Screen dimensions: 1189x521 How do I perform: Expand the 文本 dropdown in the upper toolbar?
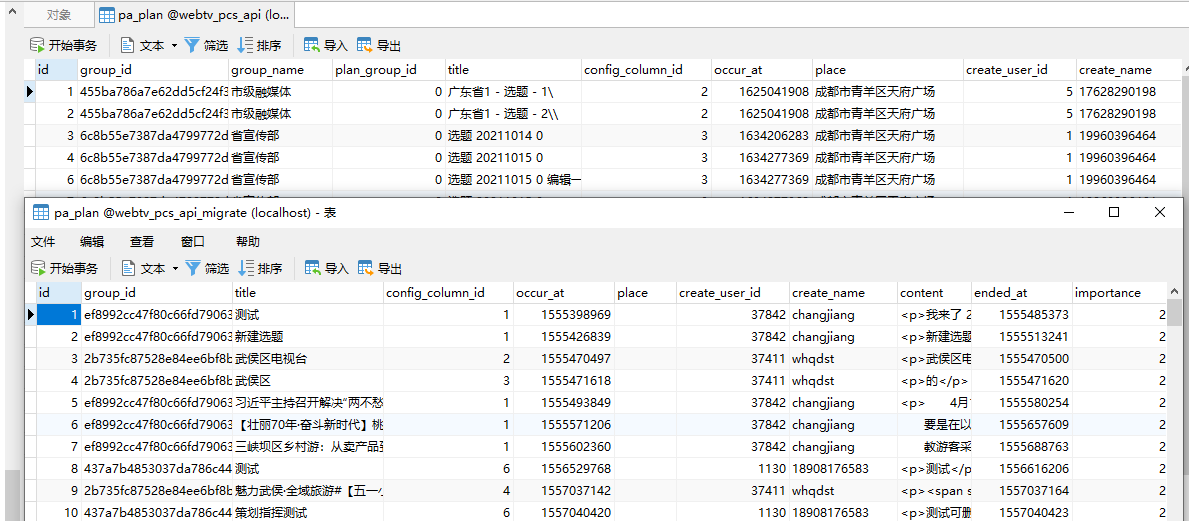pyautogui.click(x=174, y=46)
